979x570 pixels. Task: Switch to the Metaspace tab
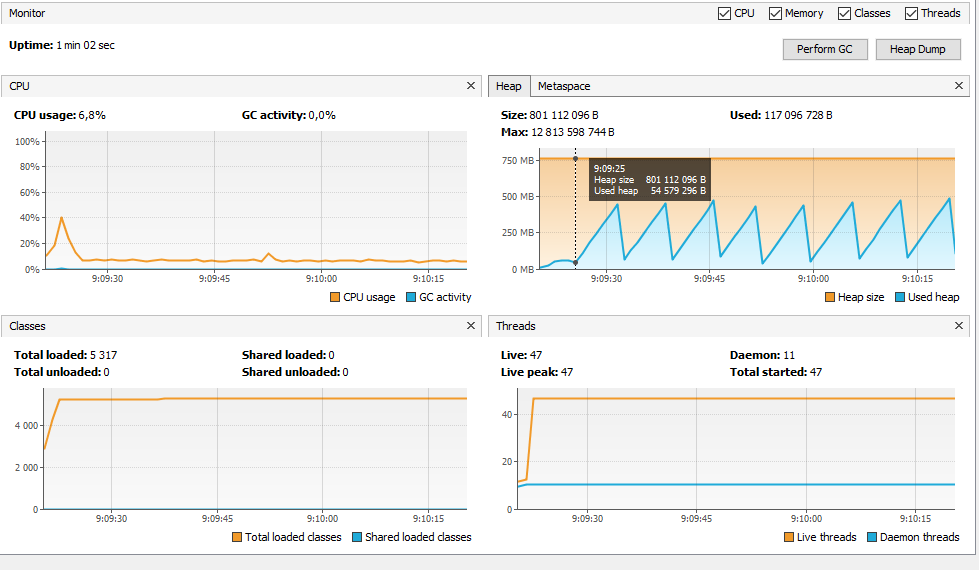pos(564,86)
